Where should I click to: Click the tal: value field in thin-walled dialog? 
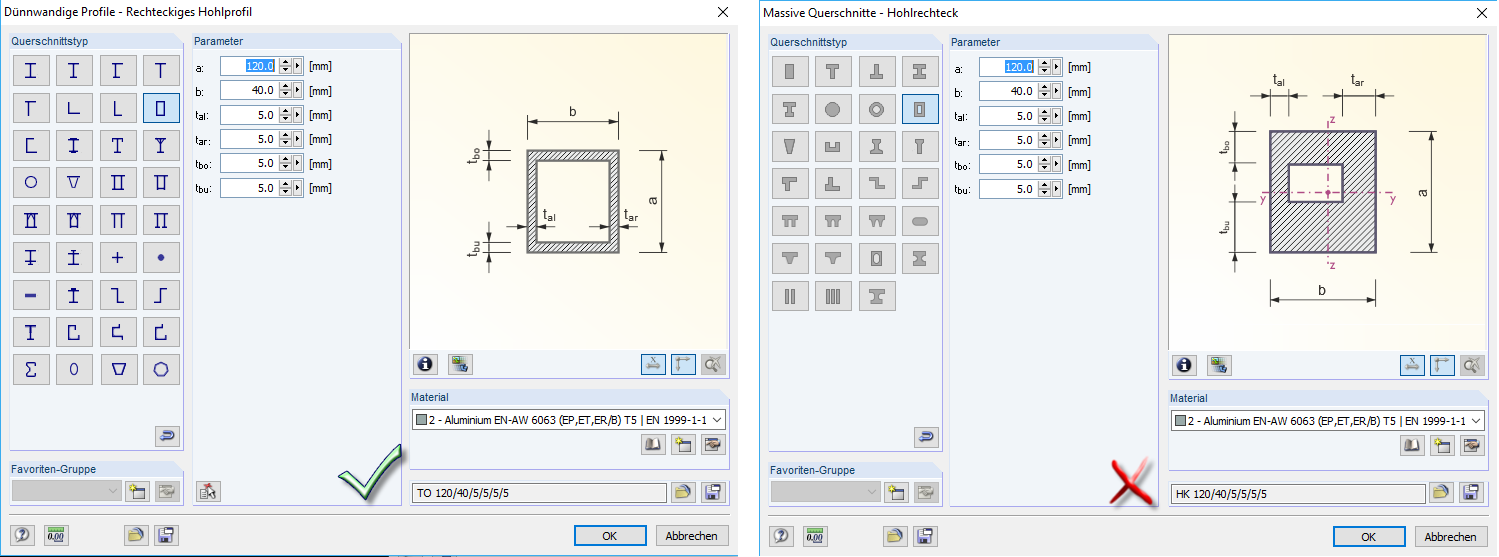point(249,115)
